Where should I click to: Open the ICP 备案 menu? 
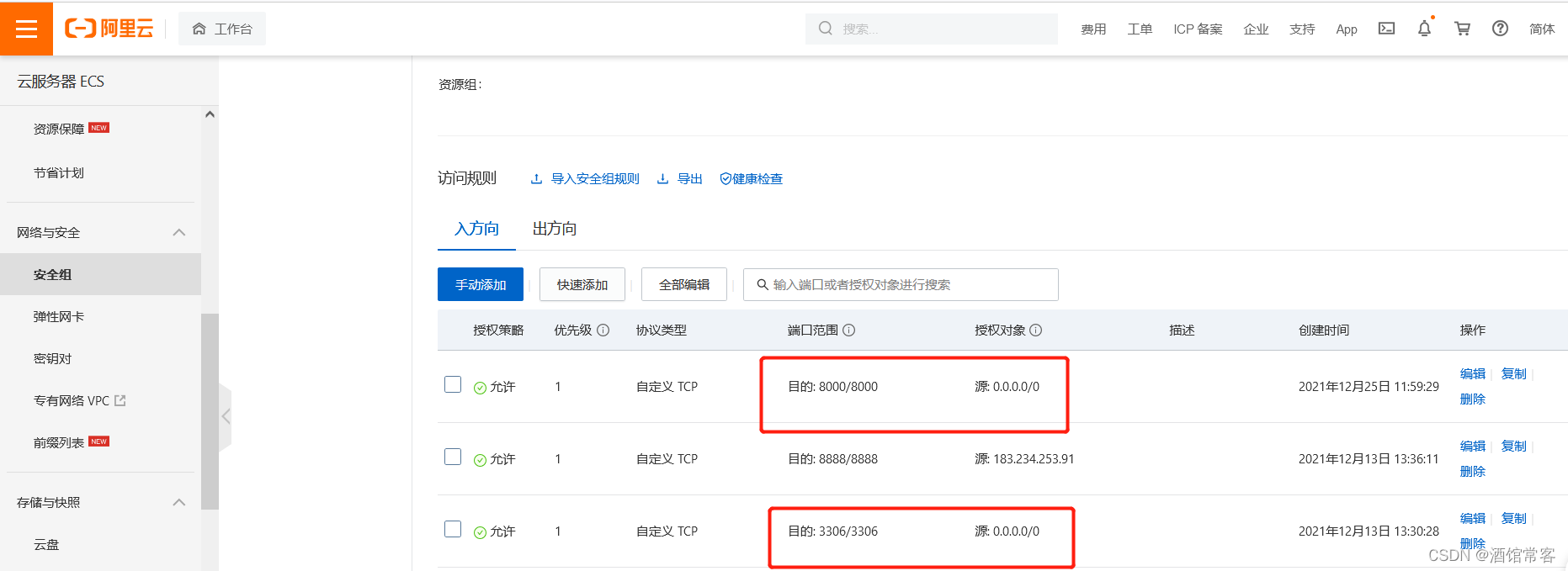[x=1198, y=29]
